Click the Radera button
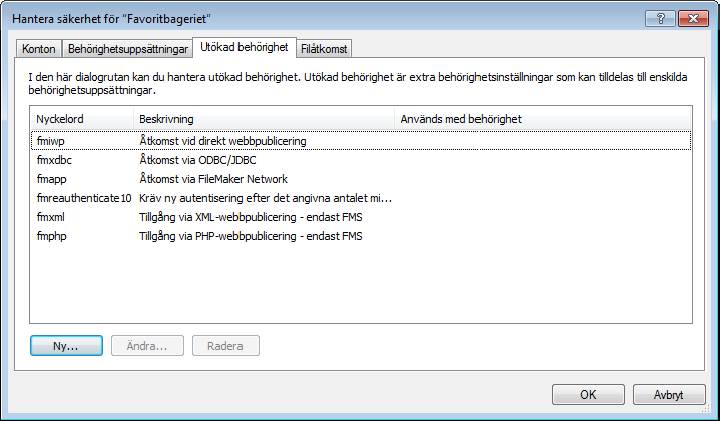 225,346
